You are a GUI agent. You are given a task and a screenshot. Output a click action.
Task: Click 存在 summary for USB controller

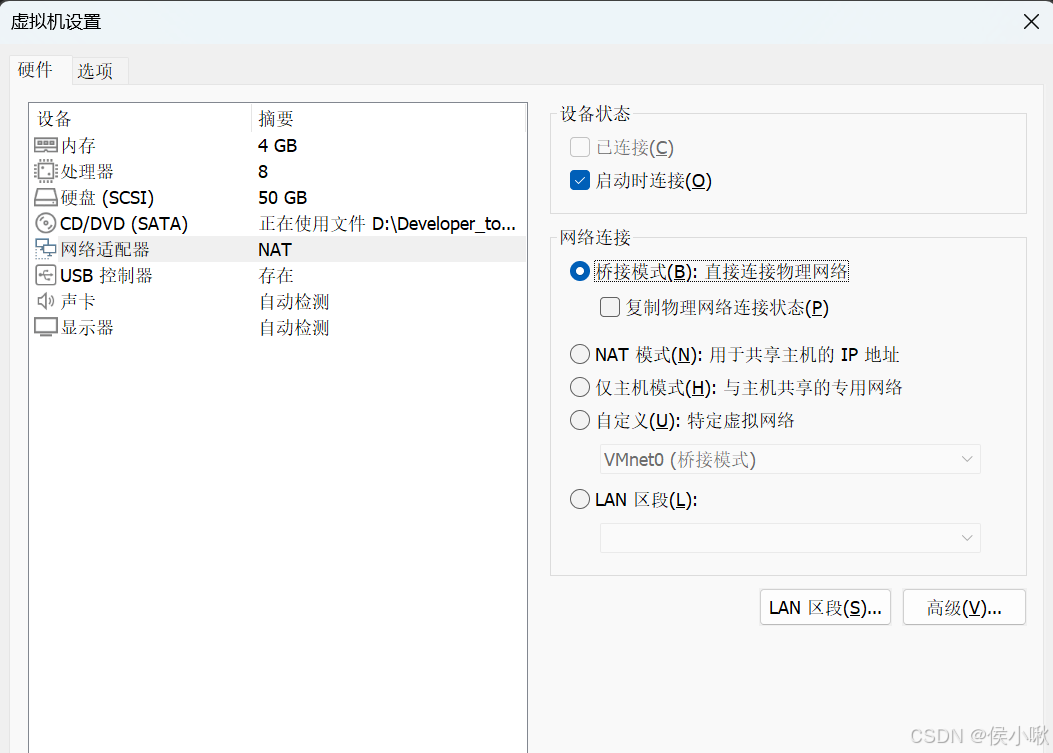276,275
